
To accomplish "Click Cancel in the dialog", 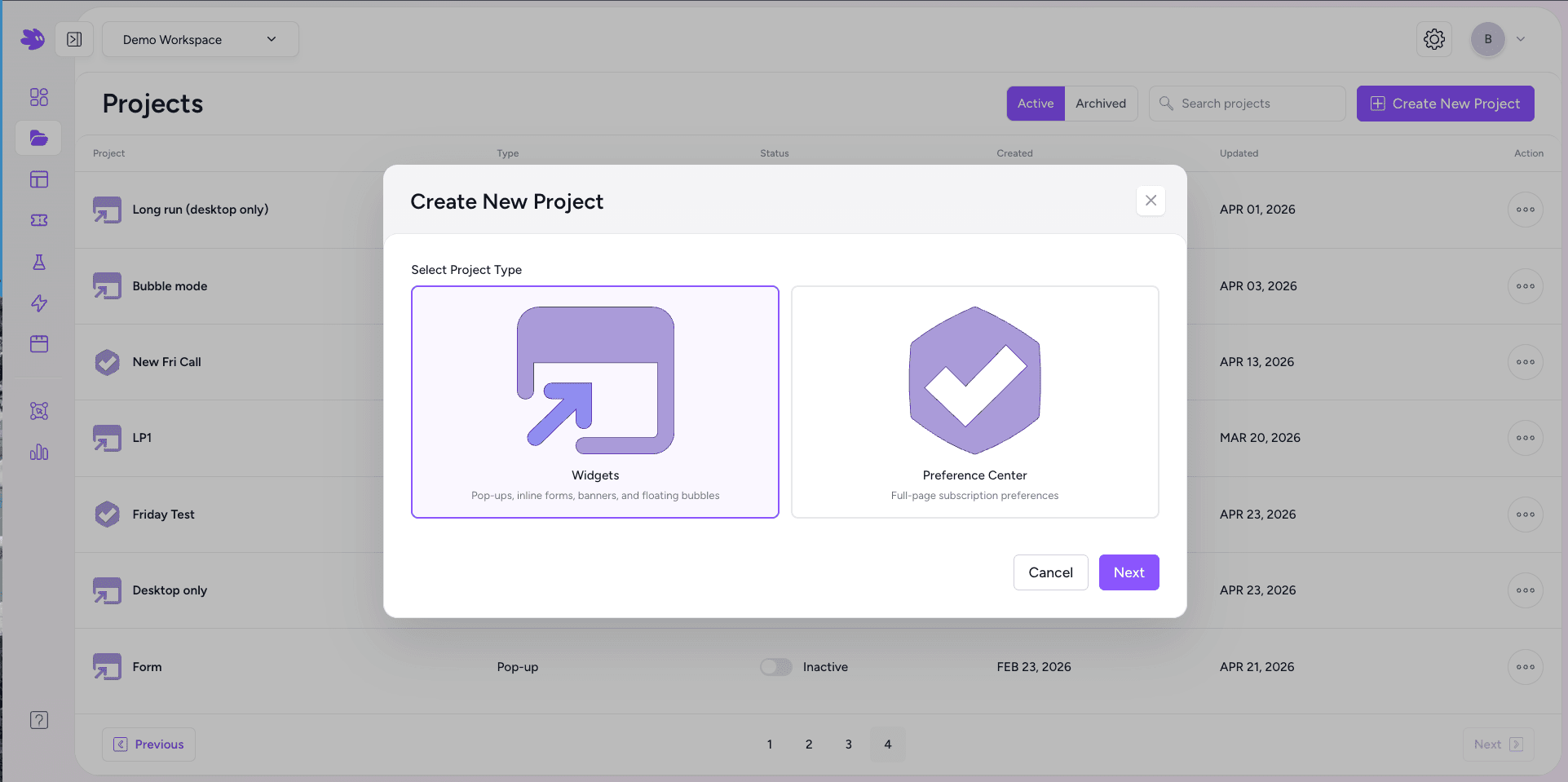I will point(1050,572).
